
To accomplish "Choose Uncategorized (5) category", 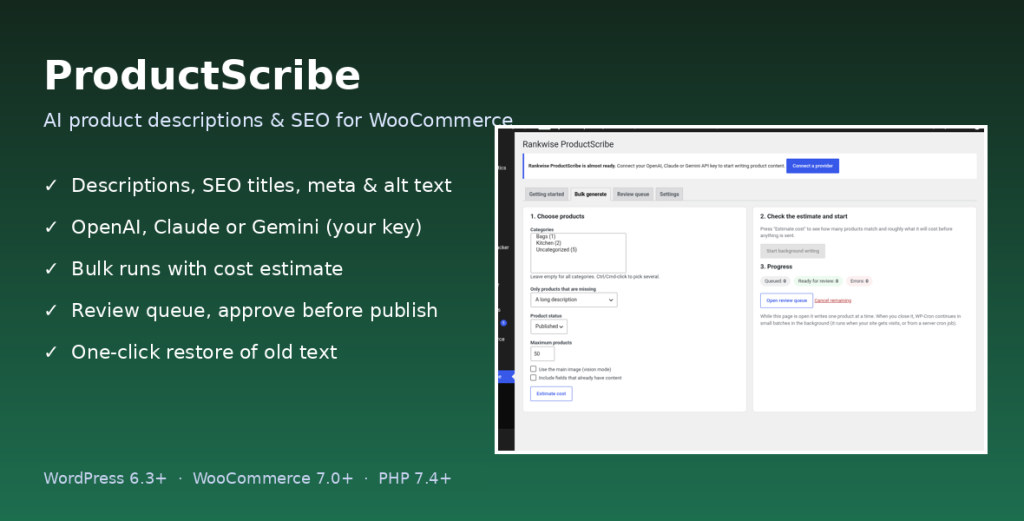I will click(x=556, y=249).
